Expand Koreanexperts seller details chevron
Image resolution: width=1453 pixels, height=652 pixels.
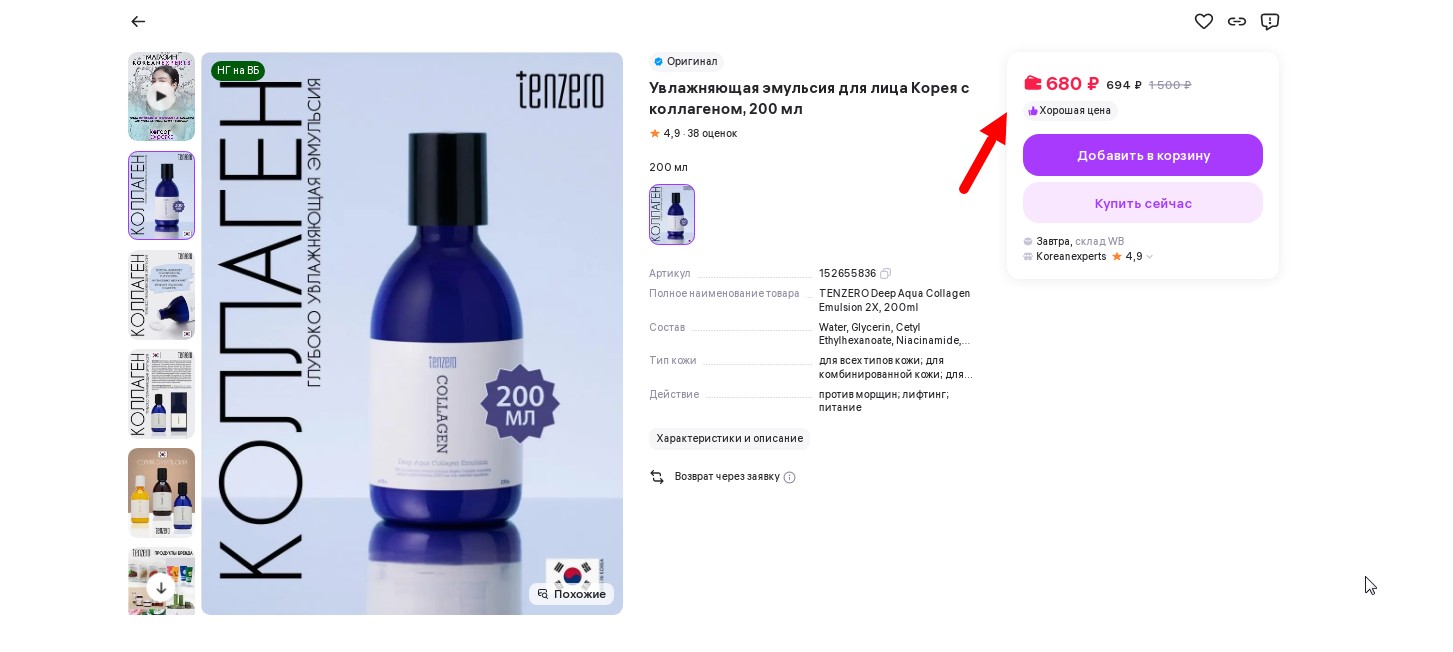tap(1149, 257)
